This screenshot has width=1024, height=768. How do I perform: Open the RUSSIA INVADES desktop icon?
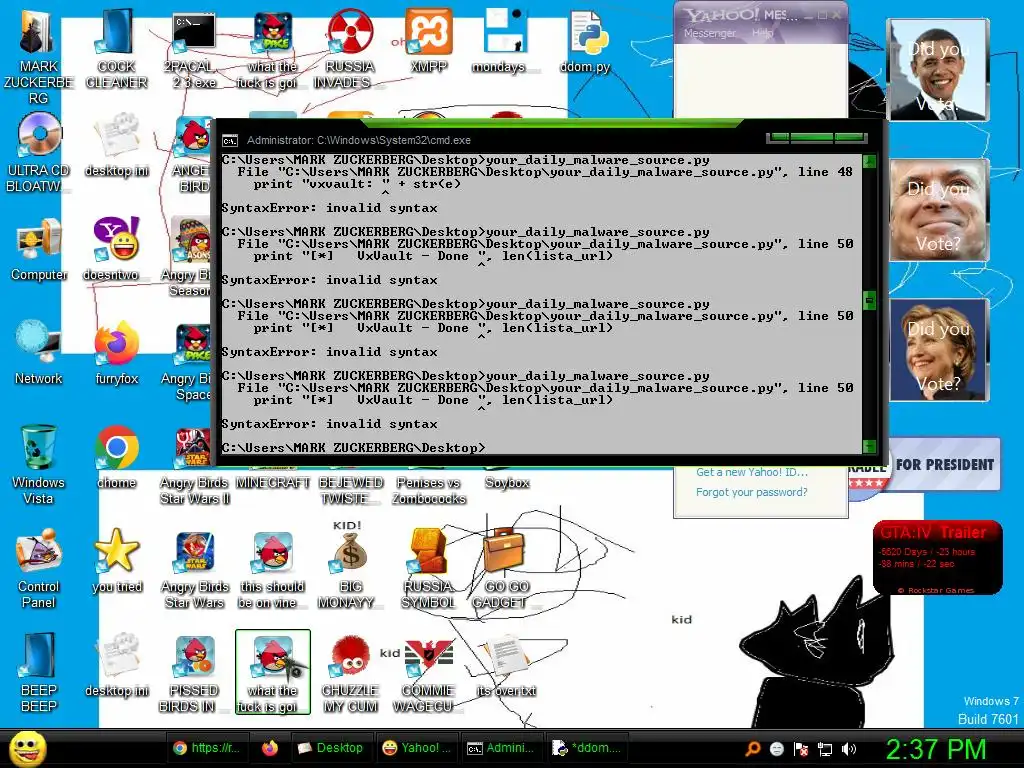(x=349, y=31)
